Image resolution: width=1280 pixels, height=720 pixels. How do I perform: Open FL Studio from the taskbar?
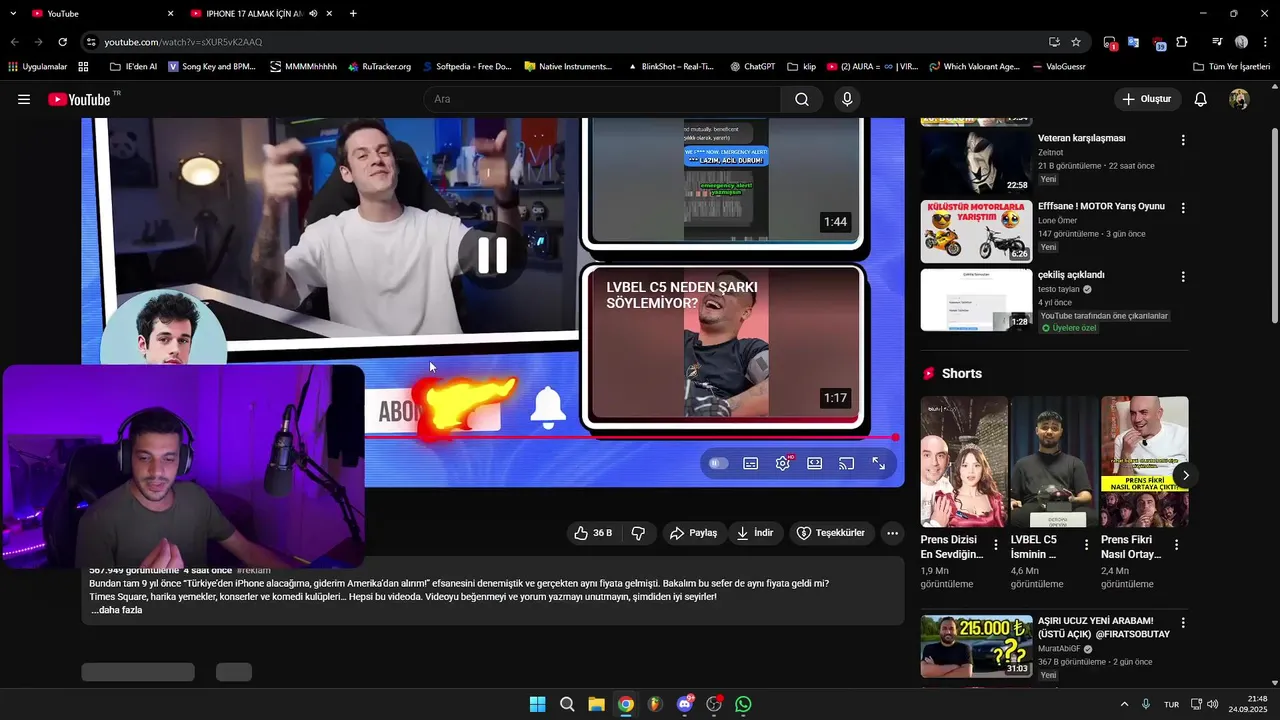pyautogui.click(x=655, y=704)
